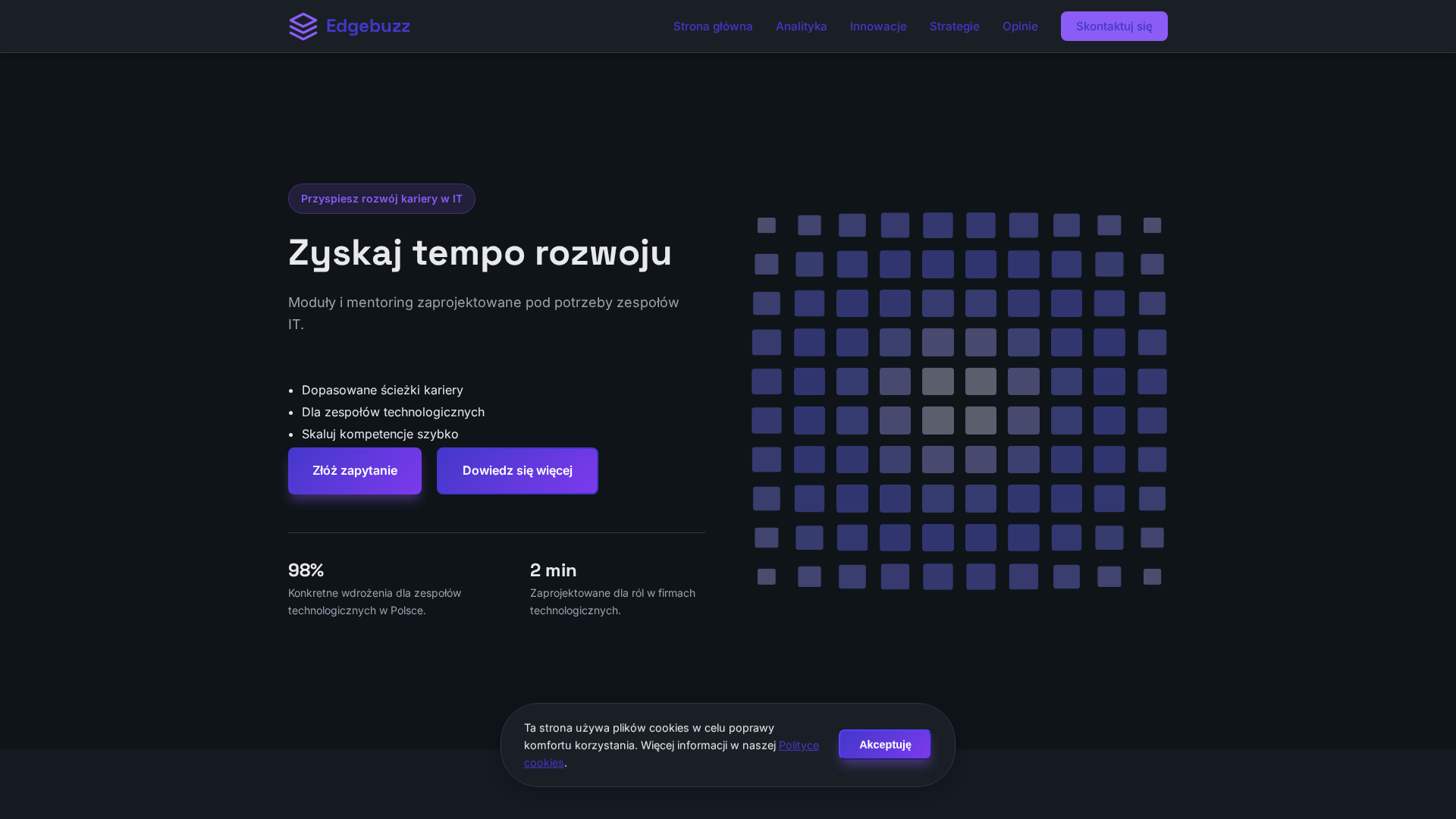Click the list item 'Dla zespołów technologicznych'

[393, 412]
